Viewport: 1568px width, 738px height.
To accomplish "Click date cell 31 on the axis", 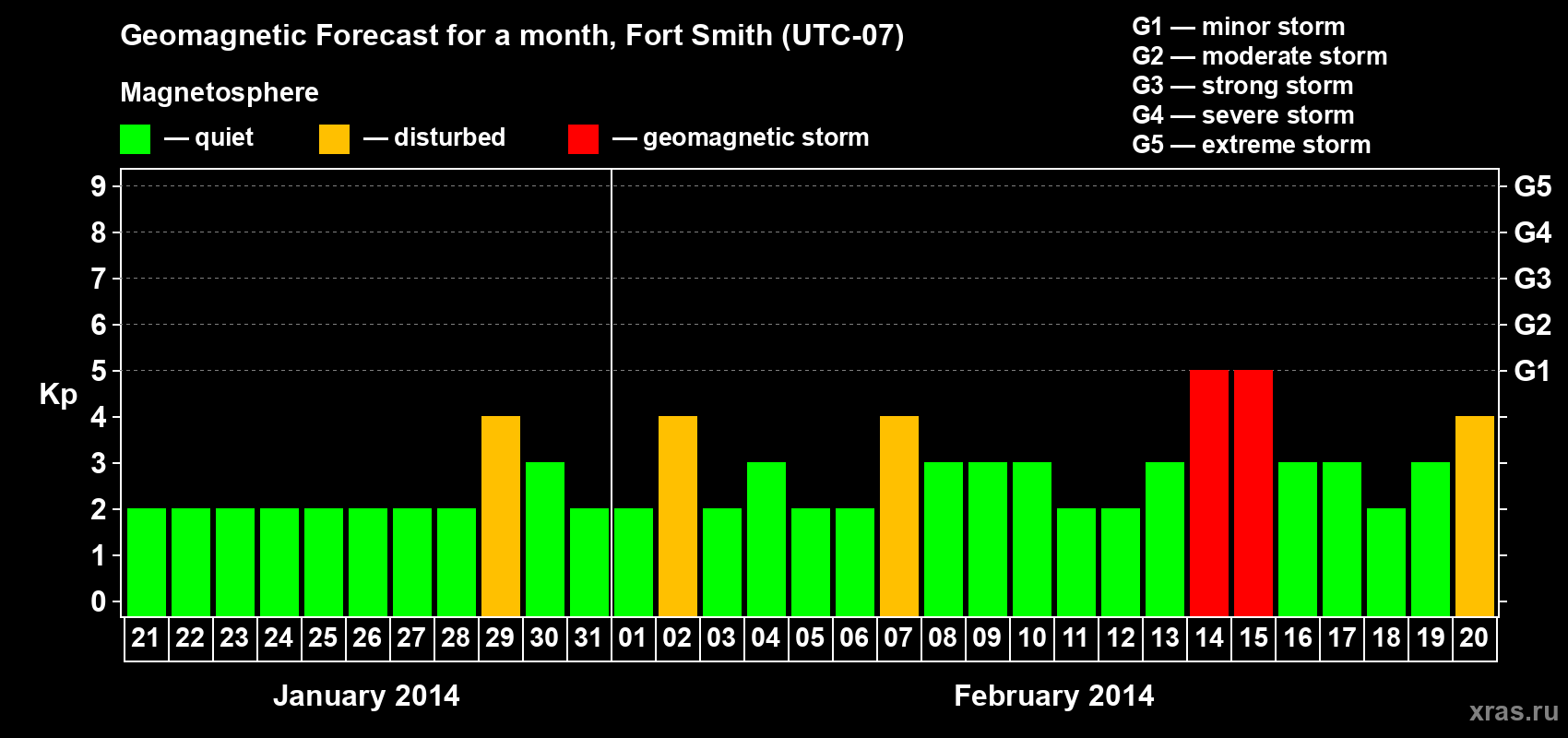I will [x=589, y=638].
